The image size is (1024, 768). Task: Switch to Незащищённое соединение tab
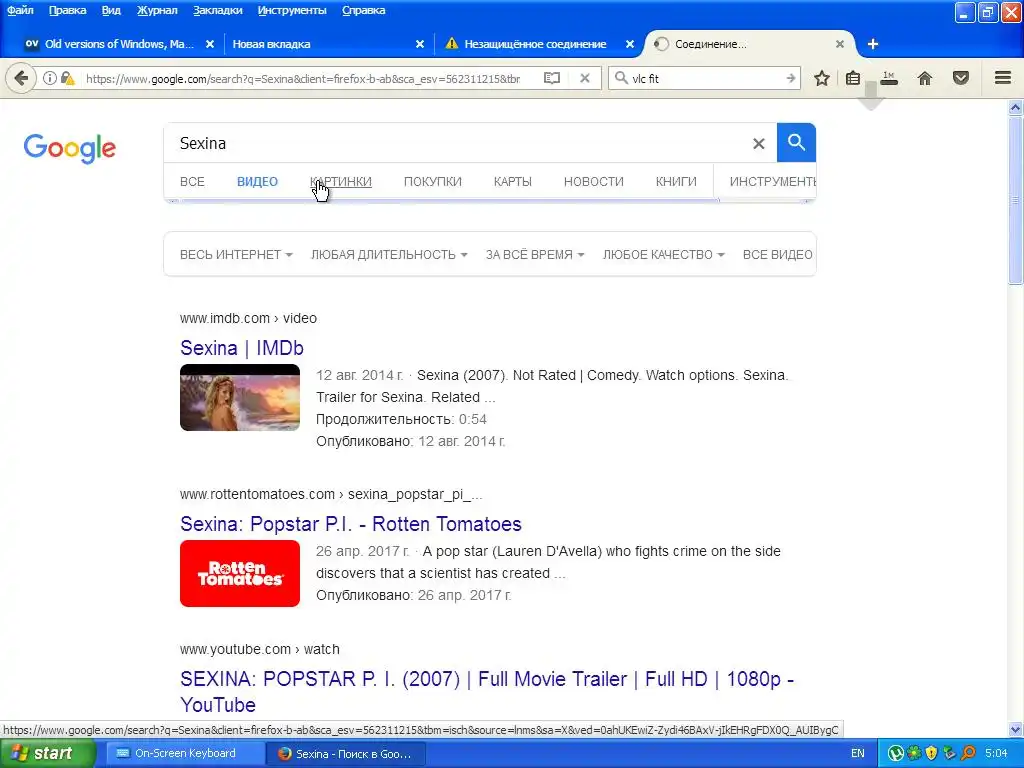[535, 44]
